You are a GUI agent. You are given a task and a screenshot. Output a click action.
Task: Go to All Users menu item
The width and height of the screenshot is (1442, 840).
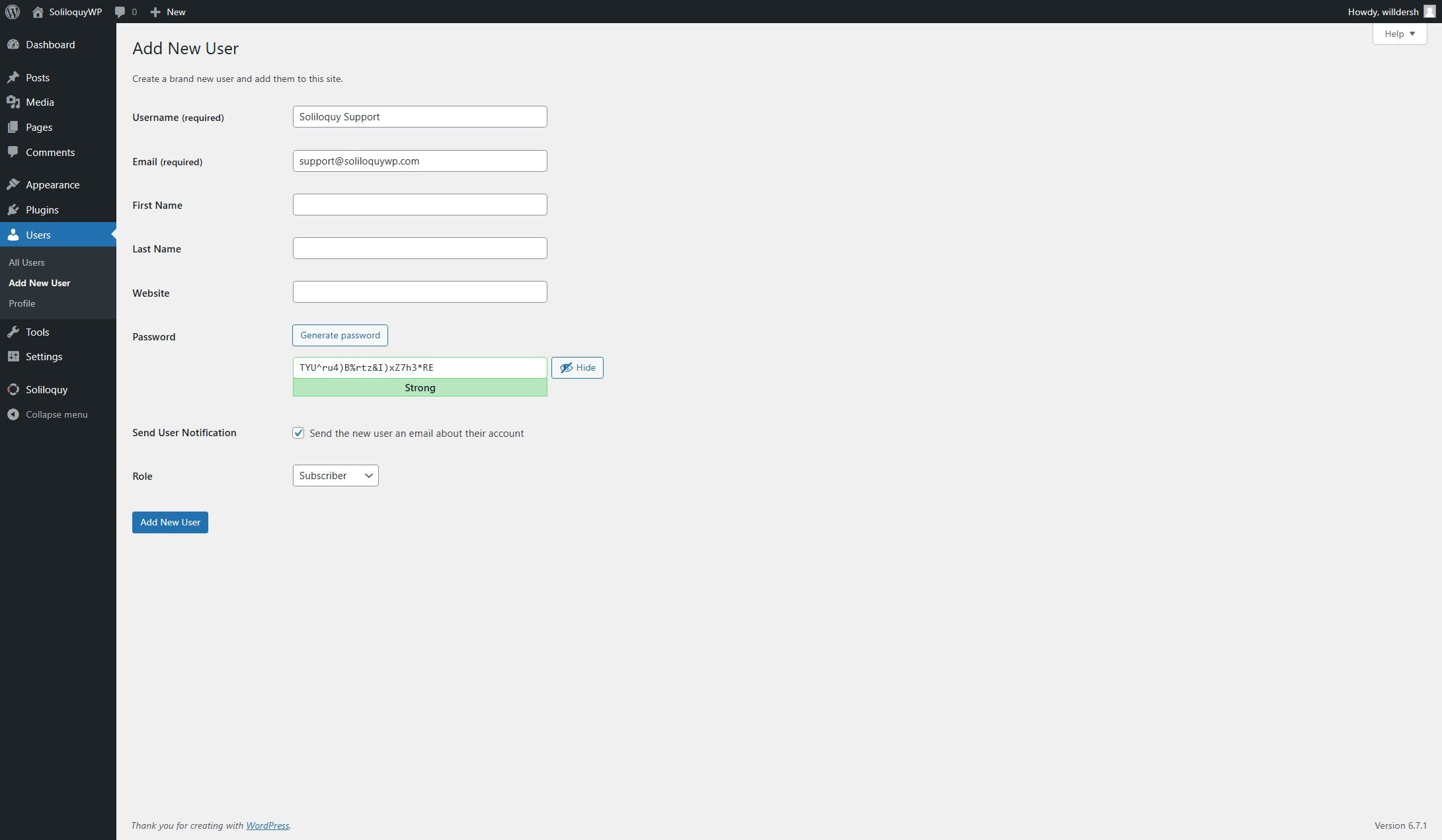pos(26,262)
